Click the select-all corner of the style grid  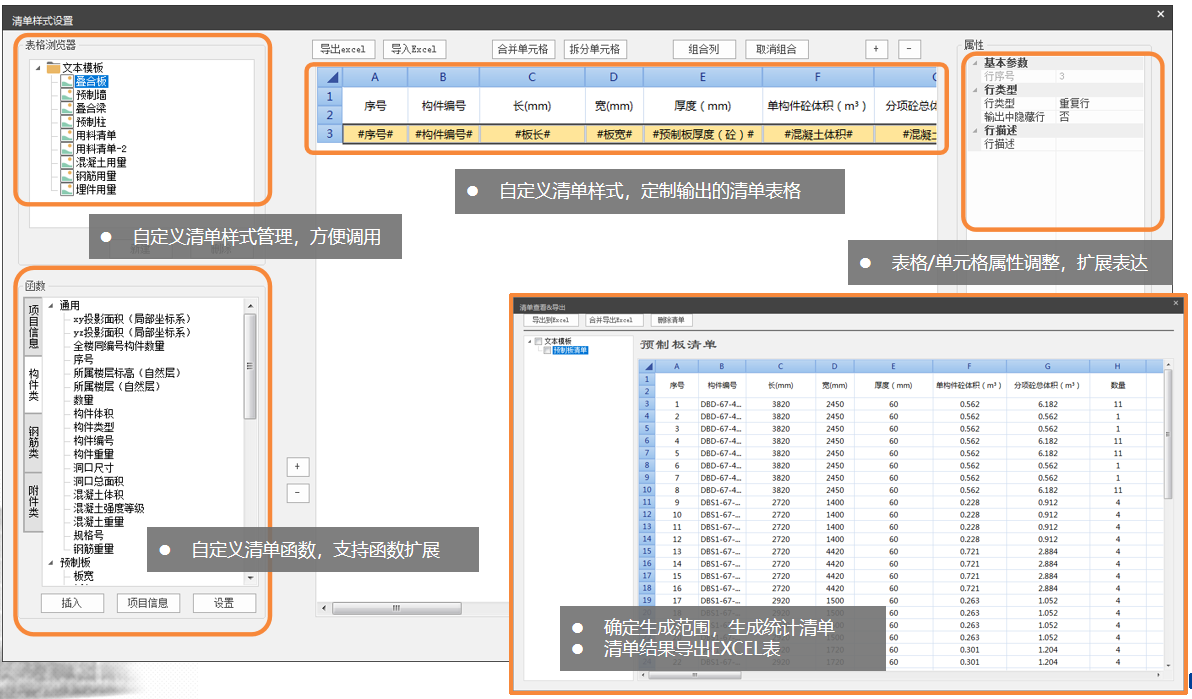pos(330,77)
